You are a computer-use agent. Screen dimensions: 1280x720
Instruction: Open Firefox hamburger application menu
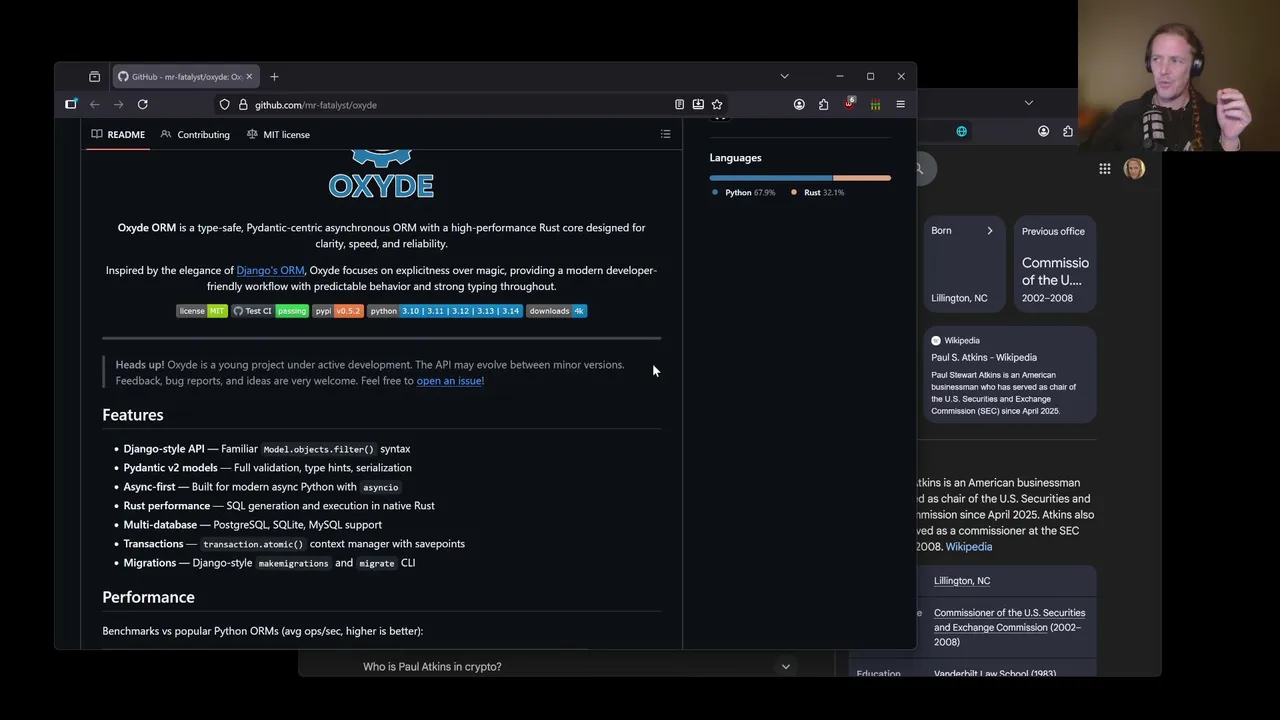coord(900,104)
